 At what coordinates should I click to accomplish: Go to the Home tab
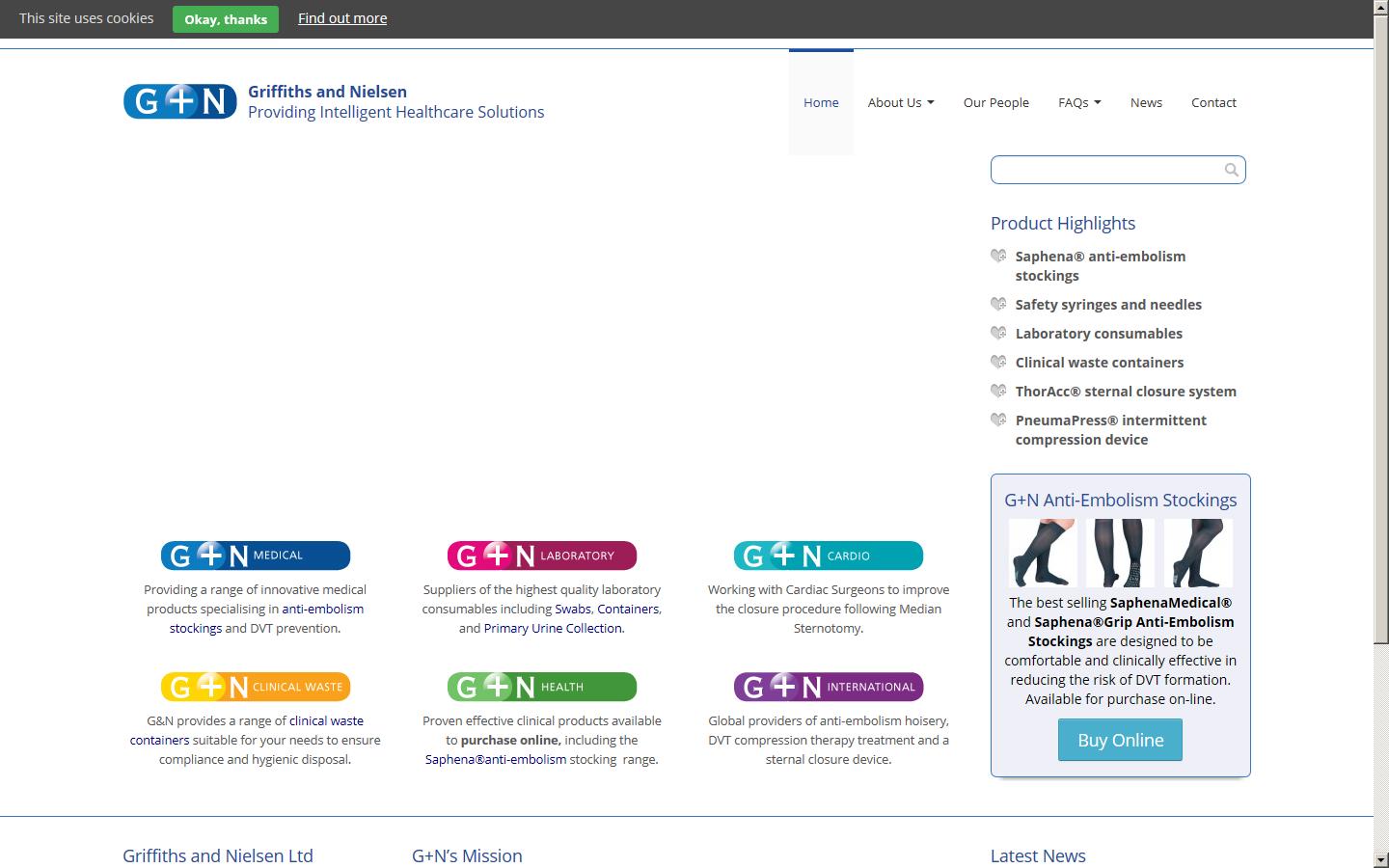[x=821, y=102]
